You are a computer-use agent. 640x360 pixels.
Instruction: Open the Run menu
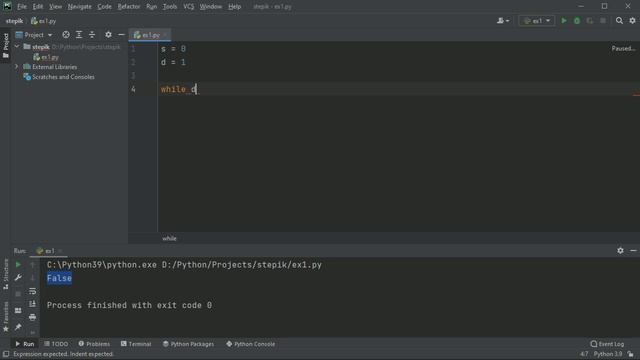pyautogui.click(x=151, y=7)
